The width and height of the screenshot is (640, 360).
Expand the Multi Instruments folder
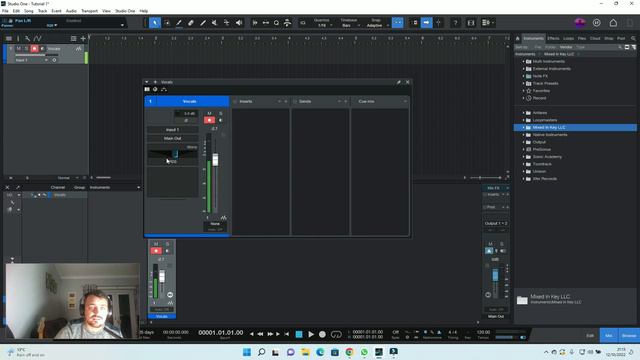click(x=523, y=61)
